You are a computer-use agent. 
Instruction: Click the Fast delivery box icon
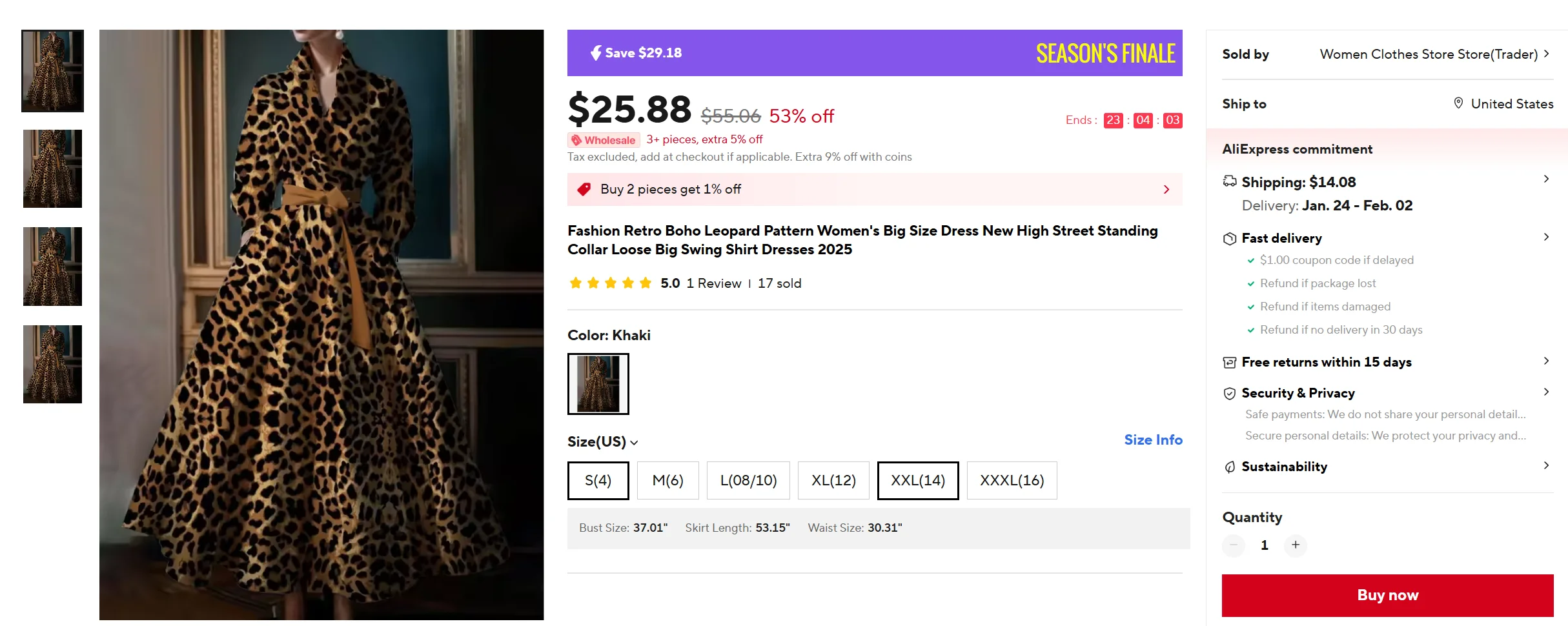(x=1230, y=239)
